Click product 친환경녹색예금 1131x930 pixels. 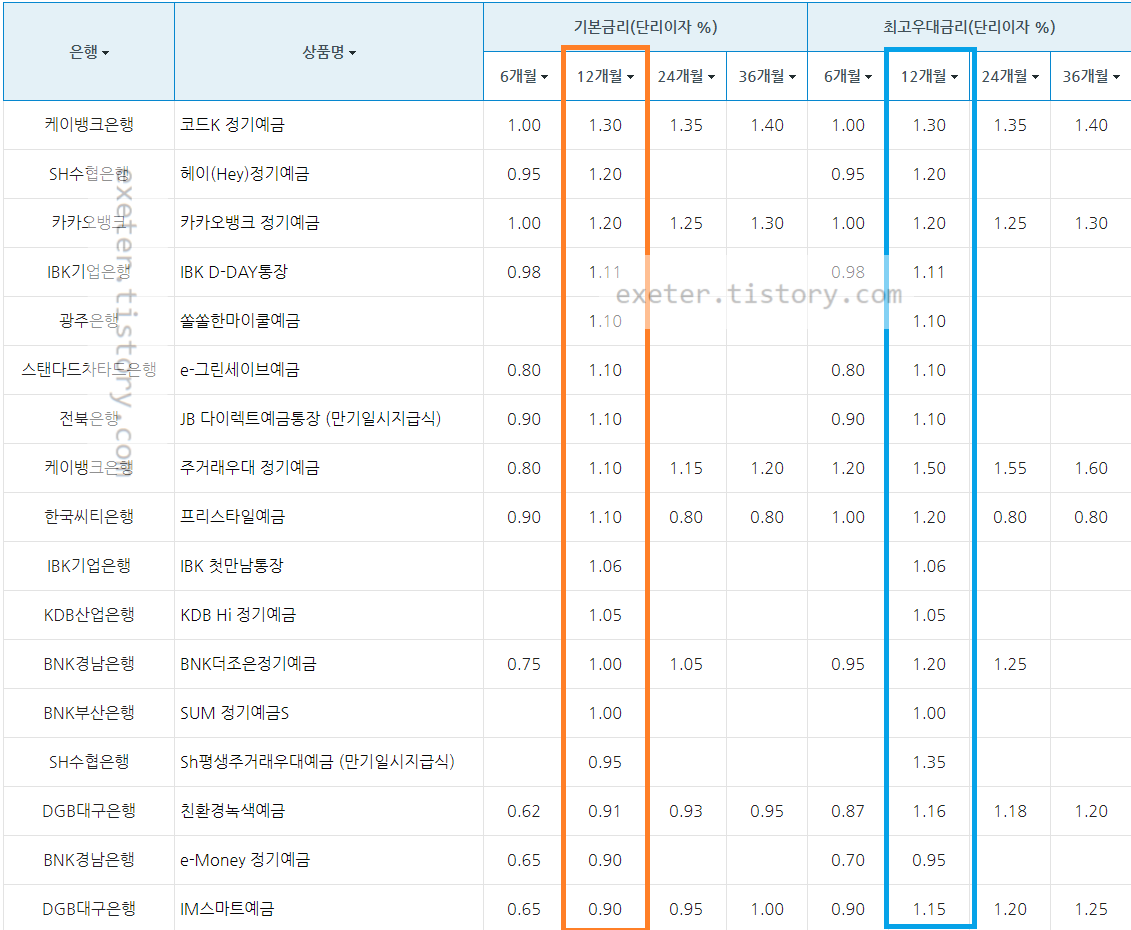232,811
